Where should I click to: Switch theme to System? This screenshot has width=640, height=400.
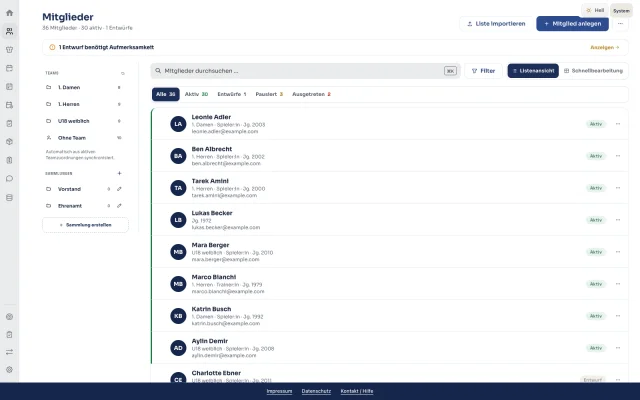tap(621, 11)
